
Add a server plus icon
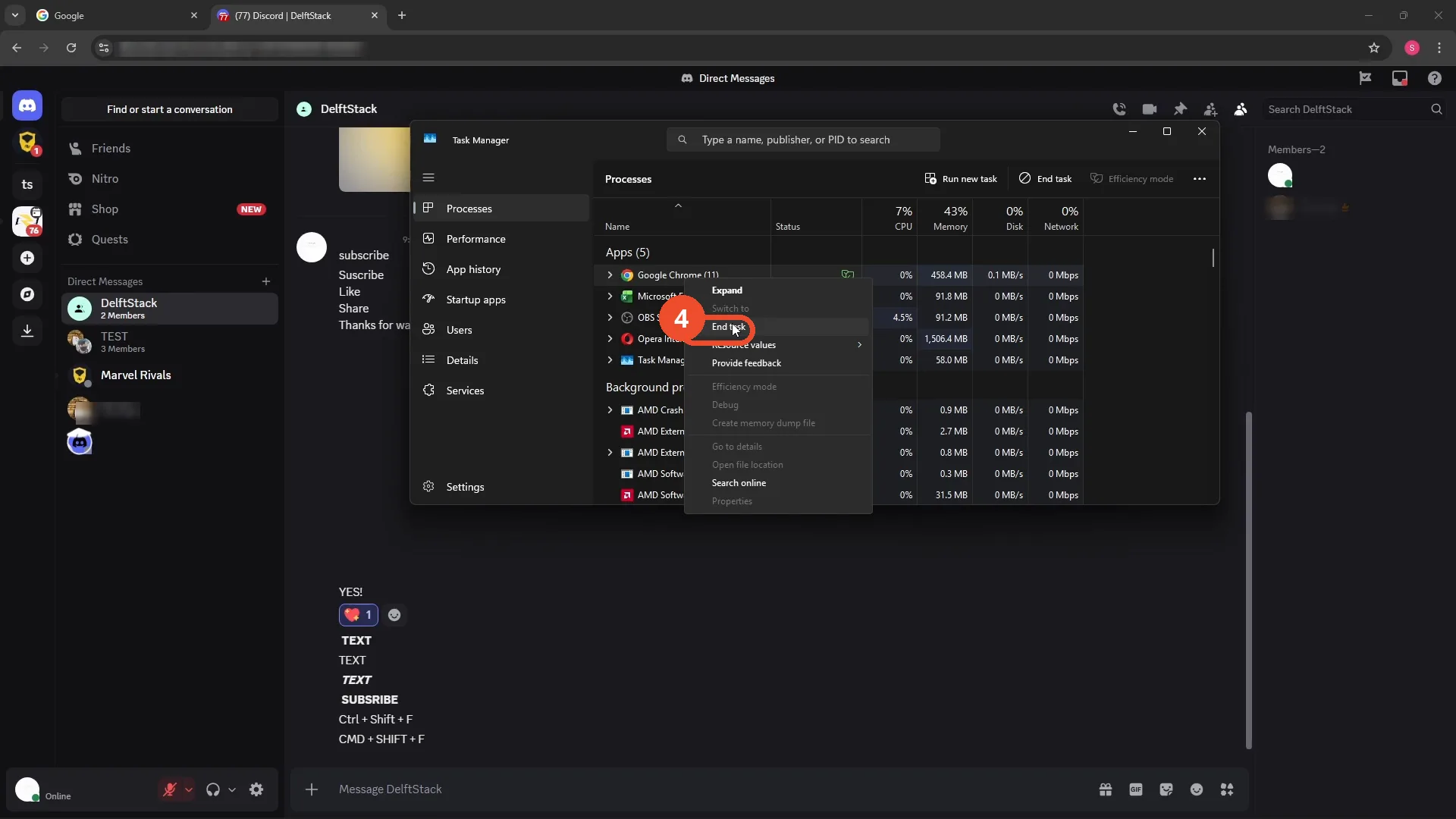(x=27, y=258)
